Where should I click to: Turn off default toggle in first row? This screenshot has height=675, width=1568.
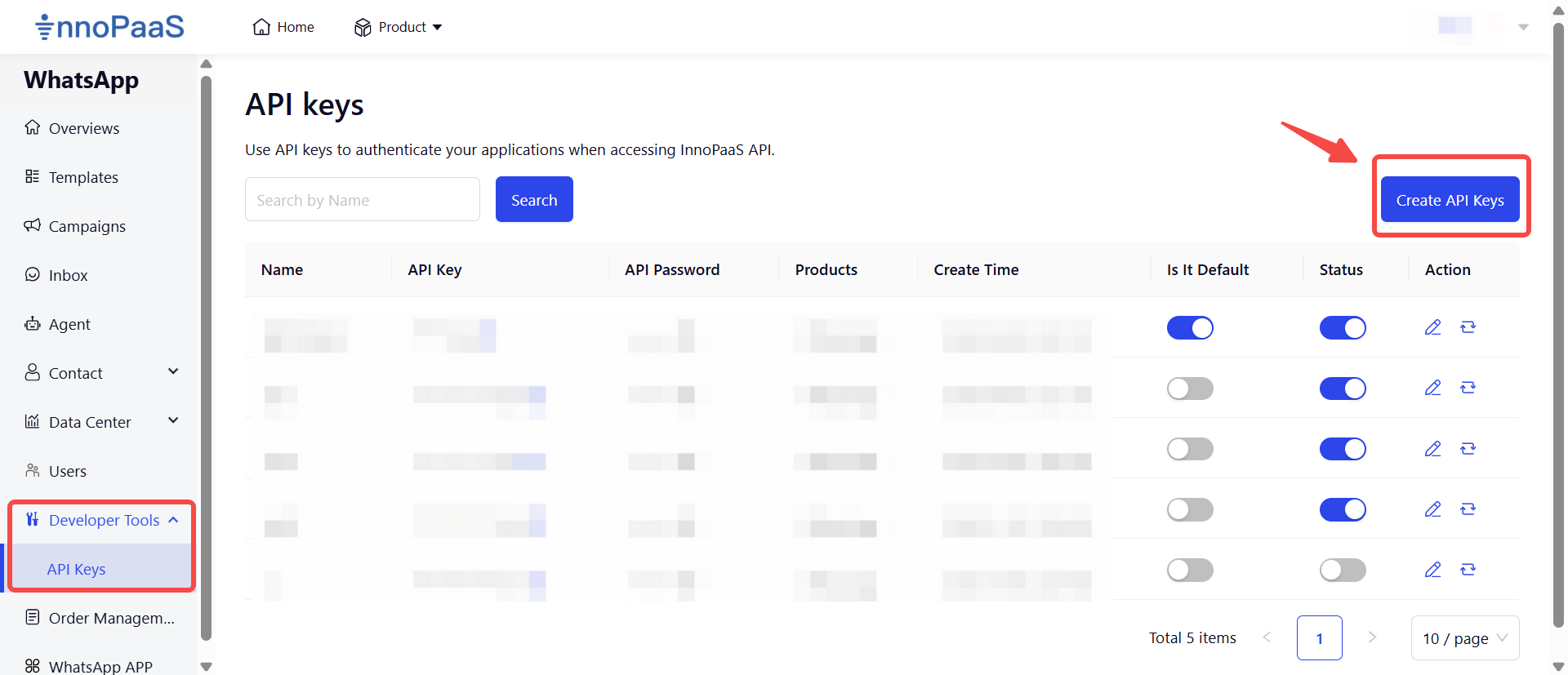point(1190,328)
